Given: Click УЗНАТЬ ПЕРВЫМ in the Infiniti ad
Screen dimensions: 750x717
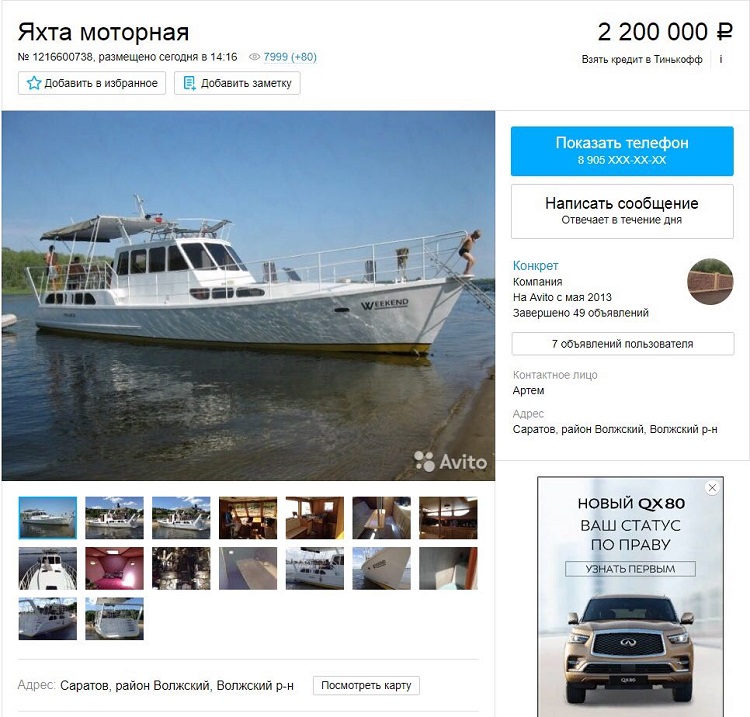Looking at the screenshot, I should pos(630,569).
